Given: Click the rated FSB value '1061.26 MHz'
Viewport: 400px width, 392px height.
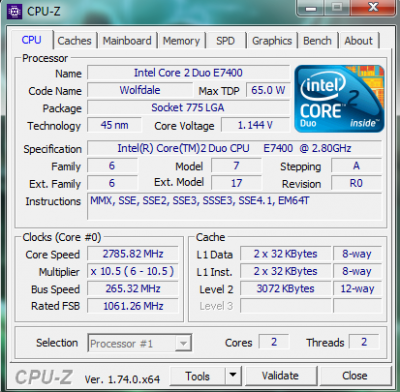Looking at the screenshot, I should pyautogui.click(x=133, y=306).
